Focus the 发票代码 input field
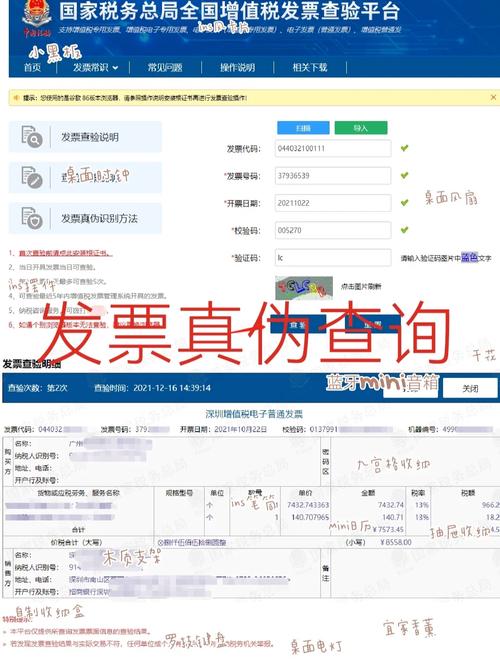The width and height of the screenshot is (500, 666). click(333, 148)
